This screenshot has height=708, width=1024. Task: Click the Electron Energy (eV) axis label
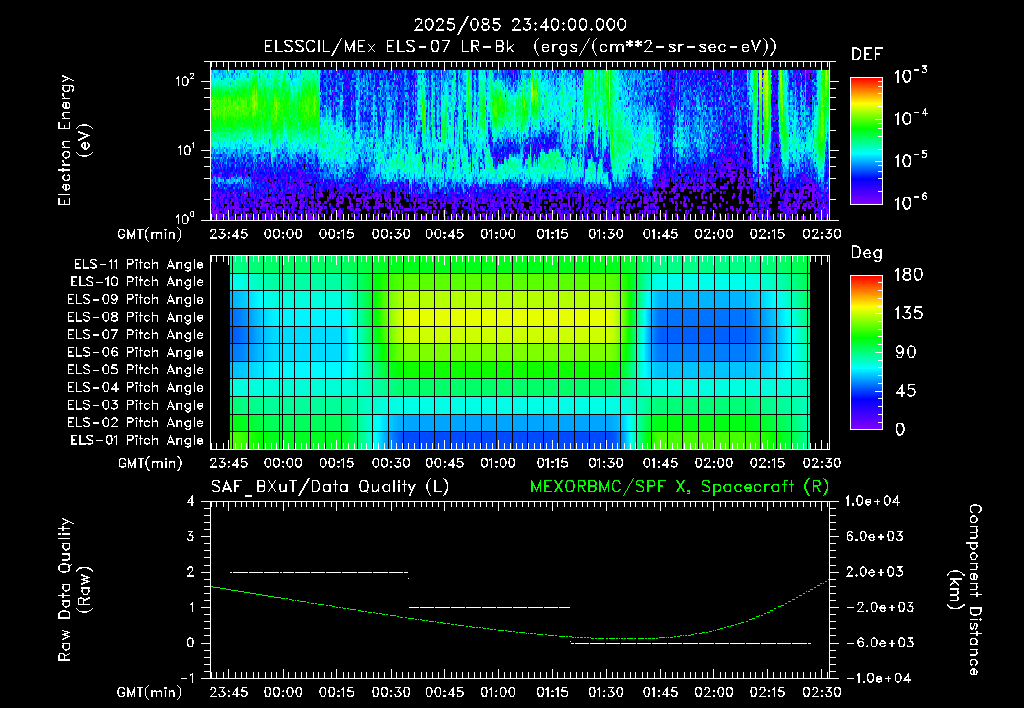74,140
